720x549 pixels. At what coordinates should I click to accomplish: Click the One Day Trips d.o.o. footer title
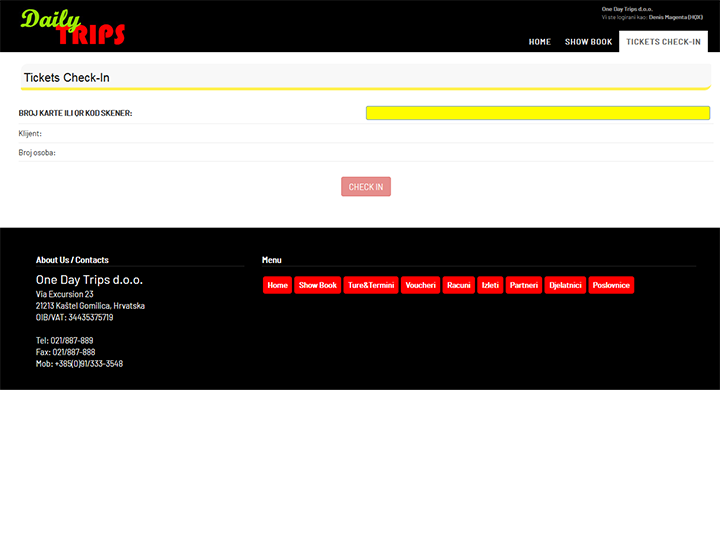[x=89, y=280]
